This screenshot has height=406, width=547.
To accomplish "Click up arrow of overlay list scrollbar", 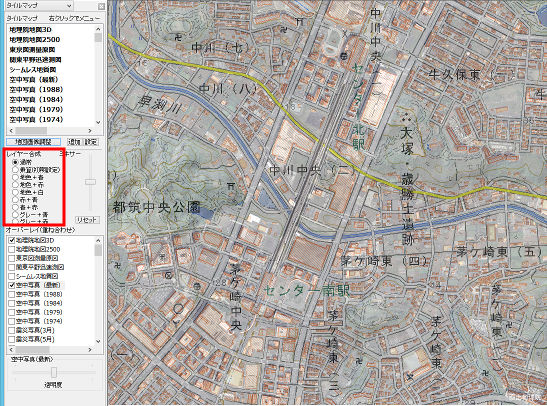I will pyautogui.click(x=98, y=240).
